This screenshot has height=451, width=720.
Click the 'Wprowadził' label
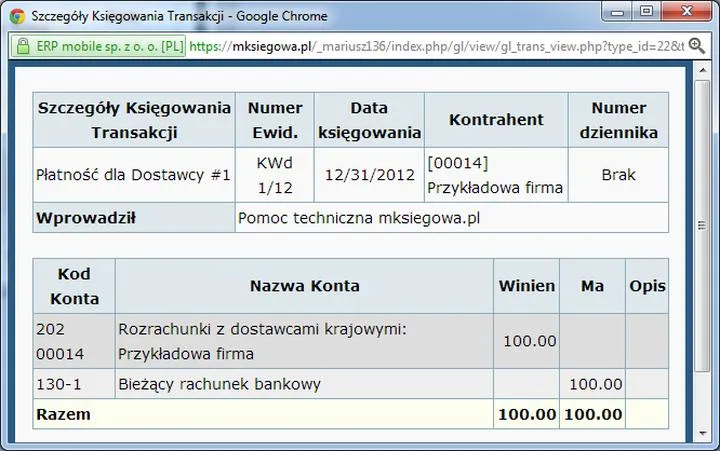pyautogui.click(x=86, y=218)
